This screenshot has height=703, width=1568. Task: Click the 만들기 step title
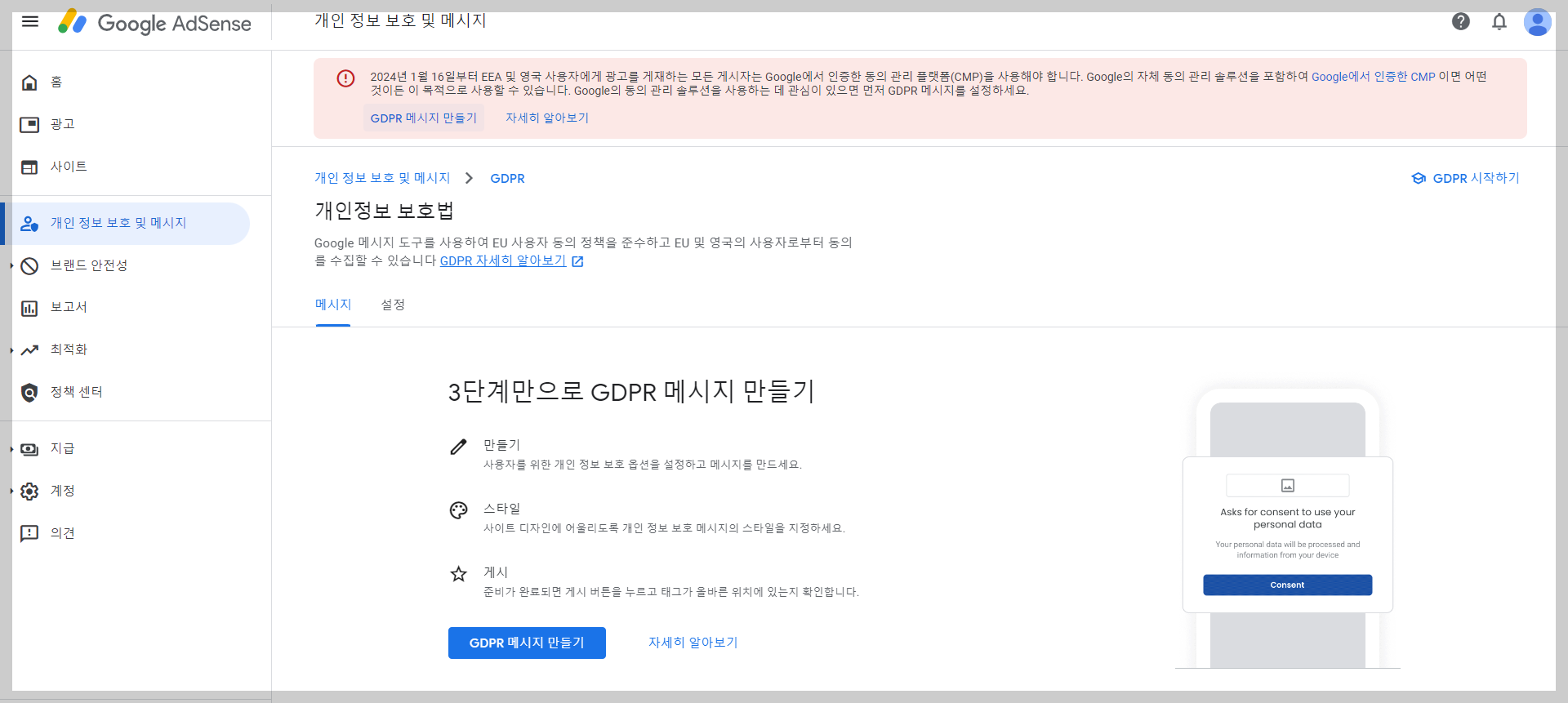pyautogui.click(x=501, y=445)
